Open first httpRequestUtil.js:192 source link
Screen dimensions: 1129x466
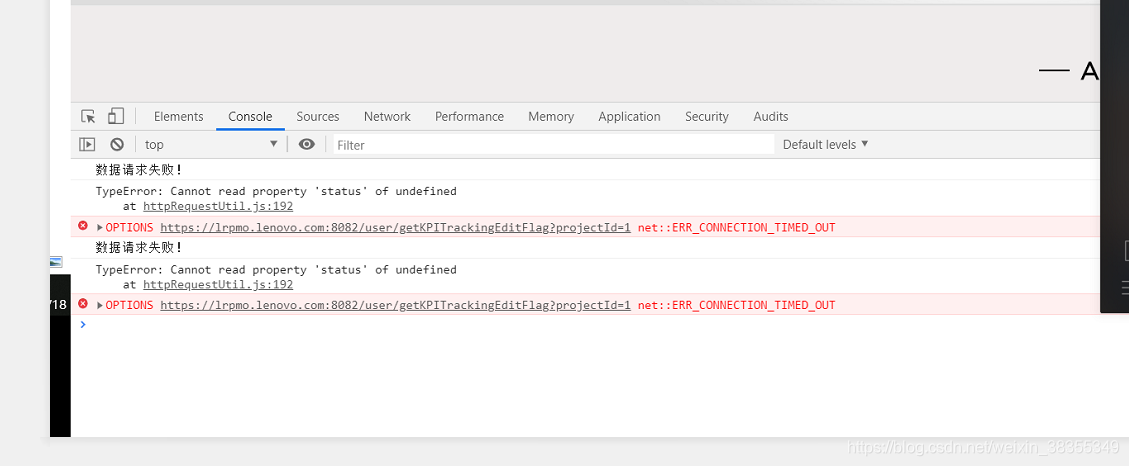[218, 206]
